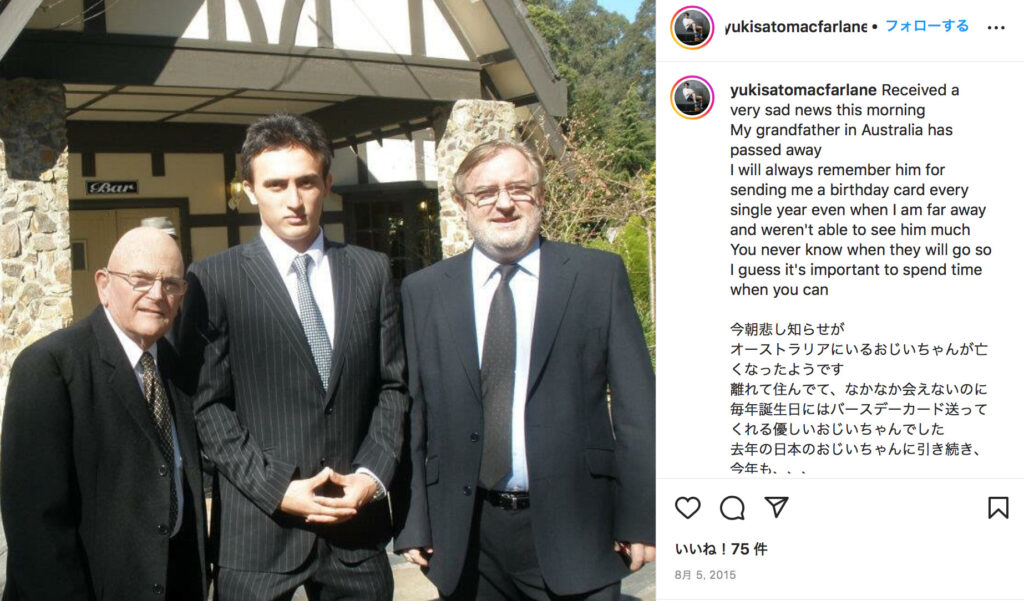The width and height of the screenshot is (1024, 601).
Task: Click the truncated last caption line 今年も
Action: click(767, 468)
